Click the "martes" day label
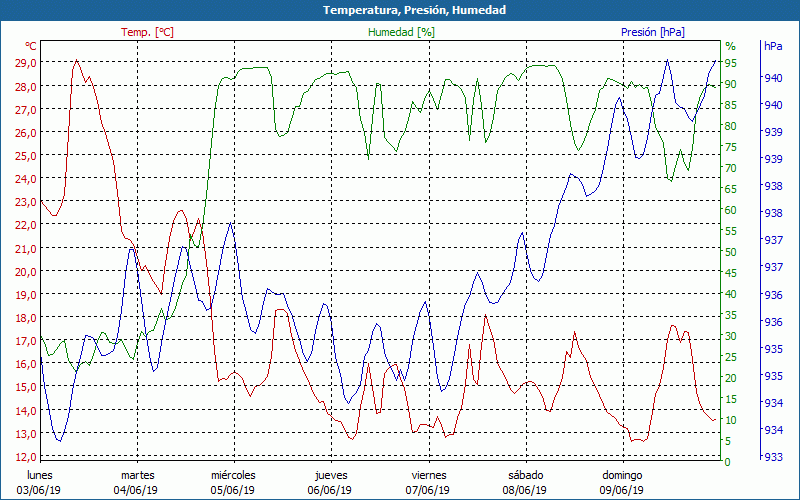Image resolution: width=800 pixels, height=500 pixels. (138, 475)
